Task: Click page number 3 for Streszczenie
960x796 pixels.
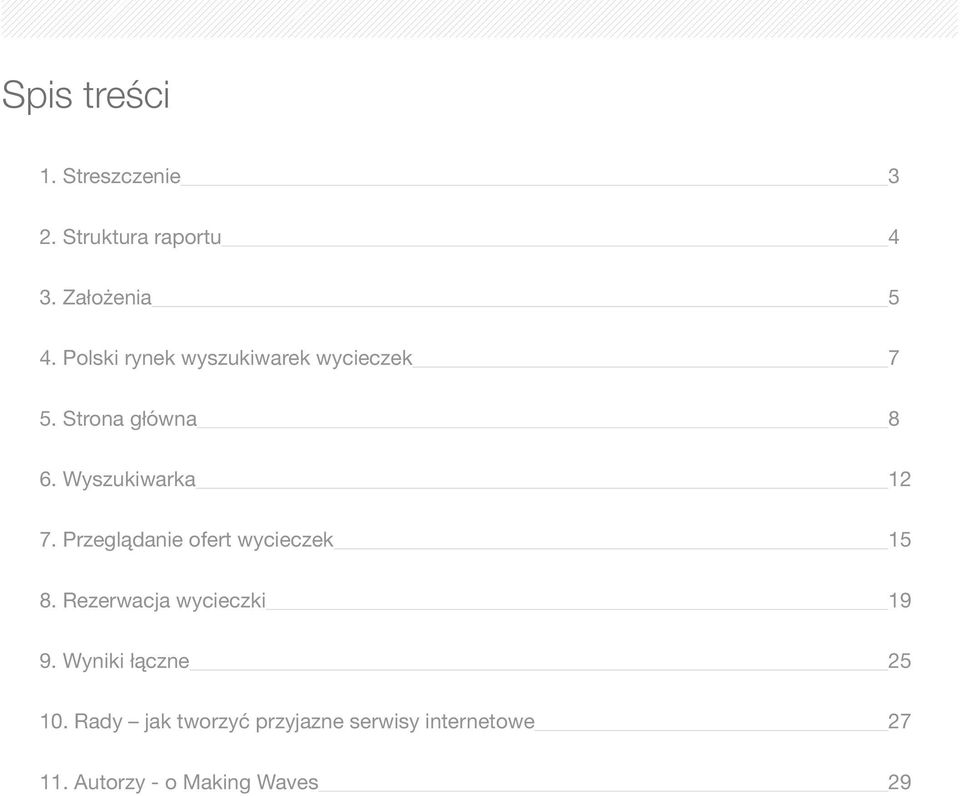Action: coord(894,176)
